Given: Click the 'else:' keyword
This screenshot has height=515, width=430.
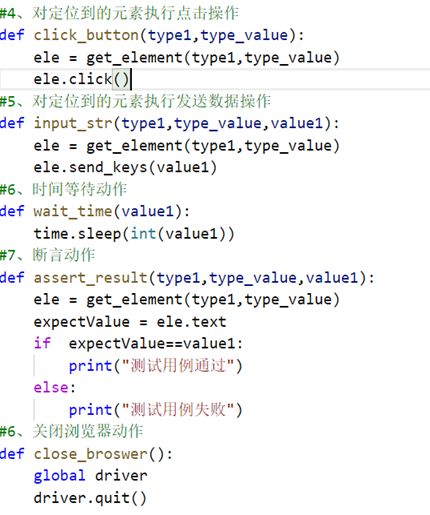Looking at the screenshot, I should point(55,388).
